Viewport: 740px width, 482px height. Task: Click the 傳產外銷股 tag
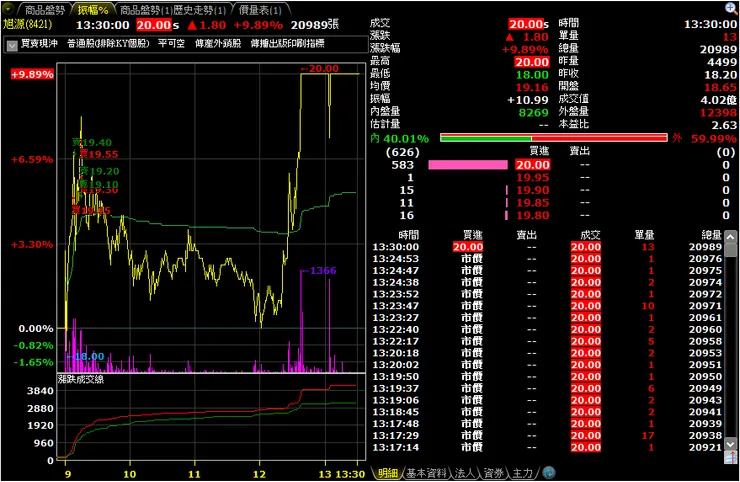218,44
